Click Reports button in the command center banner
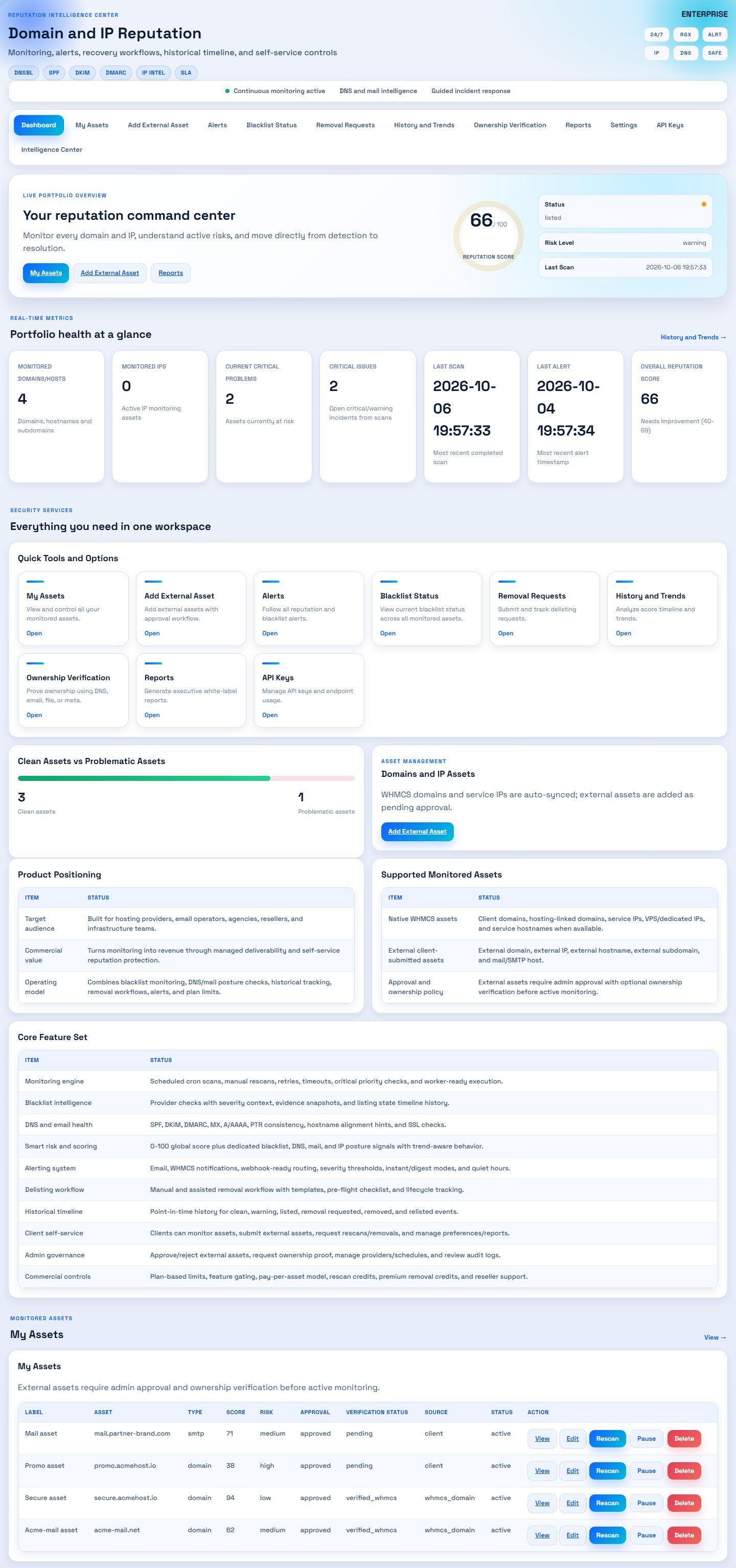736x1568 pixels. (170, 273)
